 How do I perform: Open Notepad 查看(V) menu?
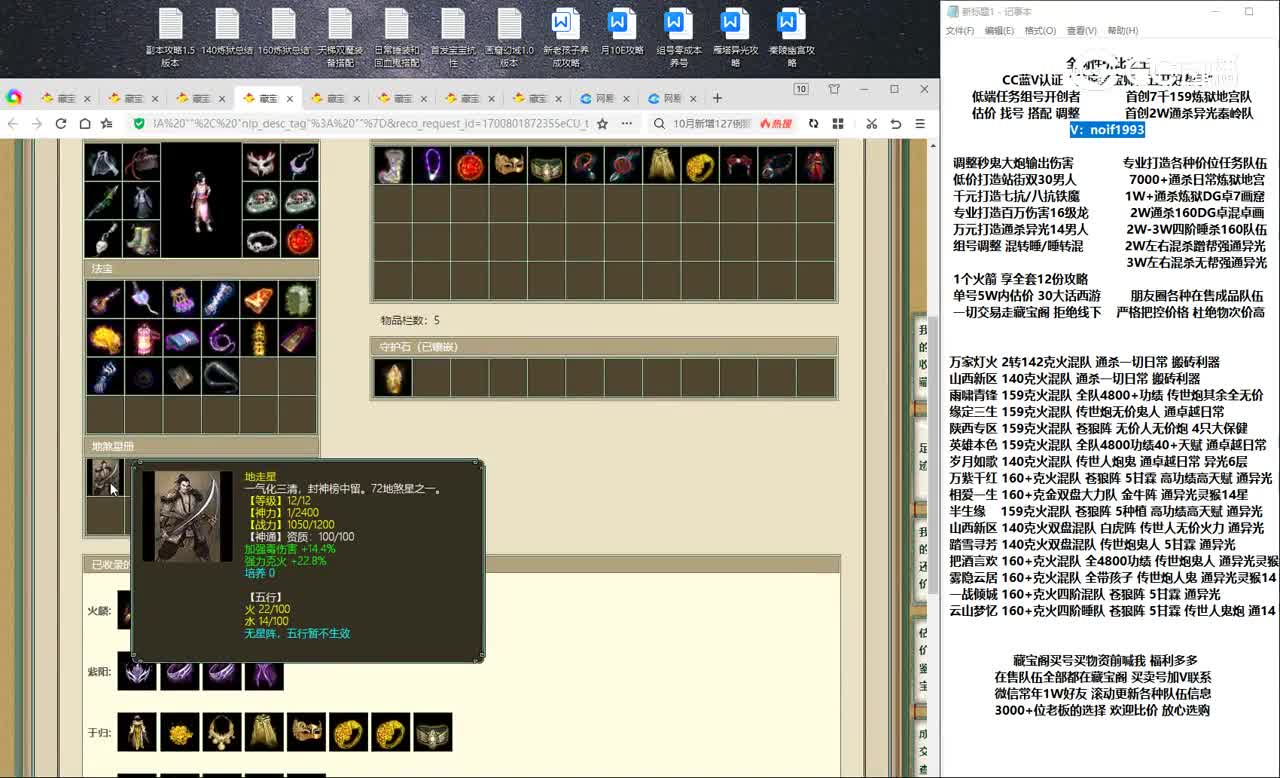pos(1081,31)
